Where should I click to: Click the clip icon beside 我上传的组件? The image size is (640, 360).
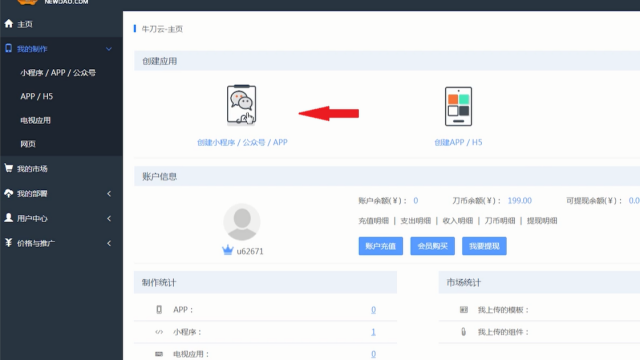point(464,332)
